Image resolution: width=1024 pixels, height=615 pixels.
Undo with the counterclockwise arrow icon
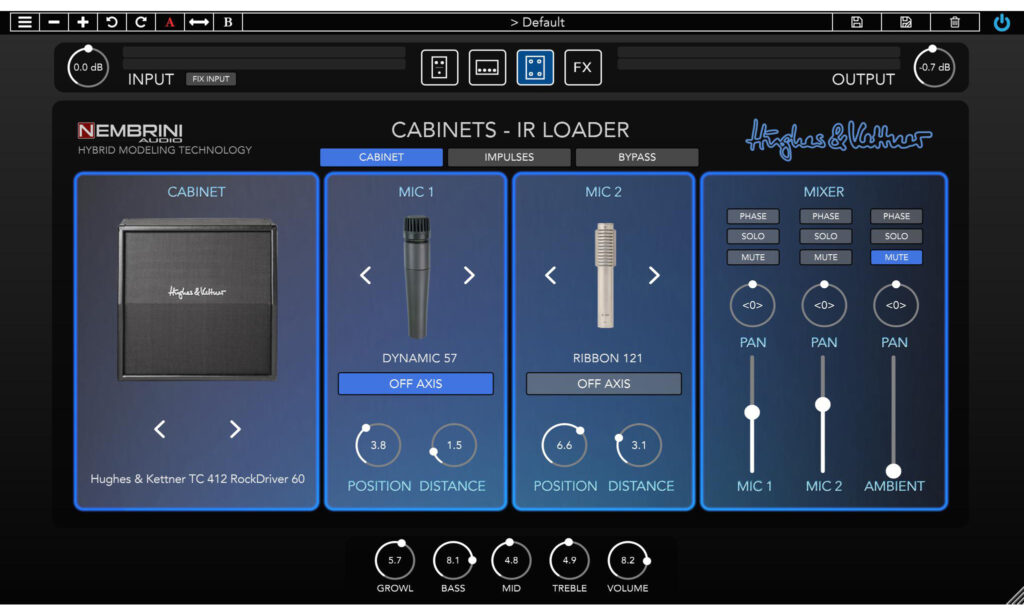click(x=112, y=22)
